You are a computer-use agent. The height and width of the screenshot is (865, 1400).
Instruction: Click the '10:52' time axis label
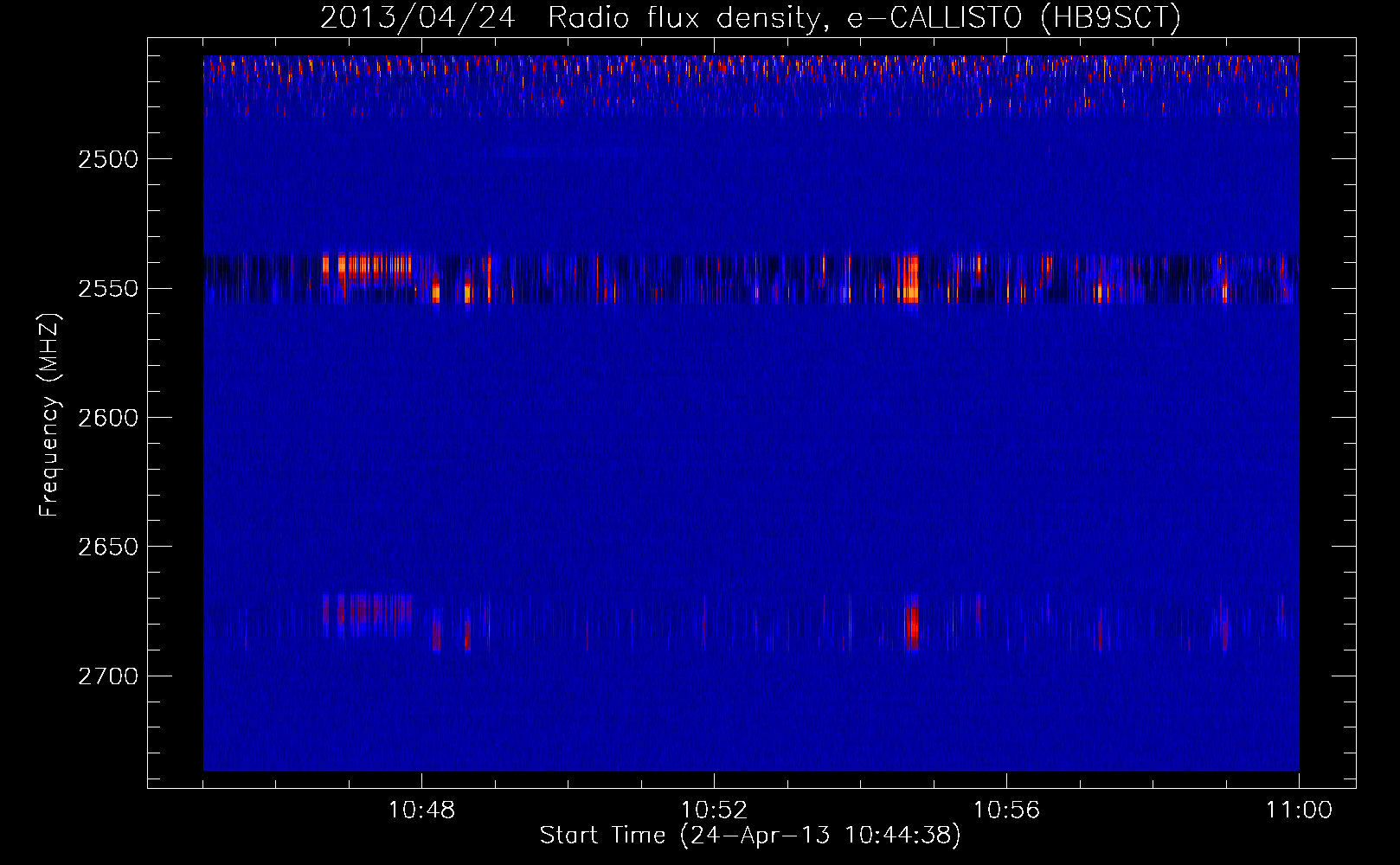(x=714, y=811)
